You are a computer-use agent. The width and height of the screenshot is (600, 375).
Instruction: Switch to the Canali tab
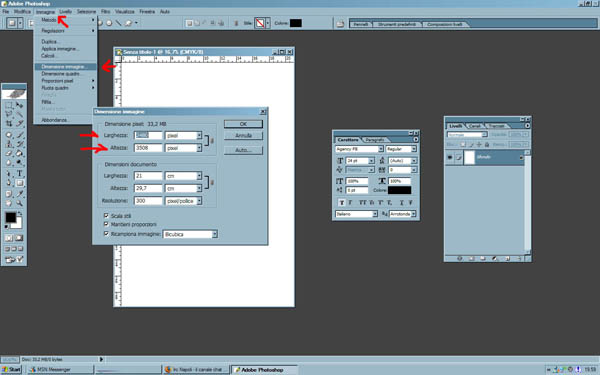pos(474,126)
